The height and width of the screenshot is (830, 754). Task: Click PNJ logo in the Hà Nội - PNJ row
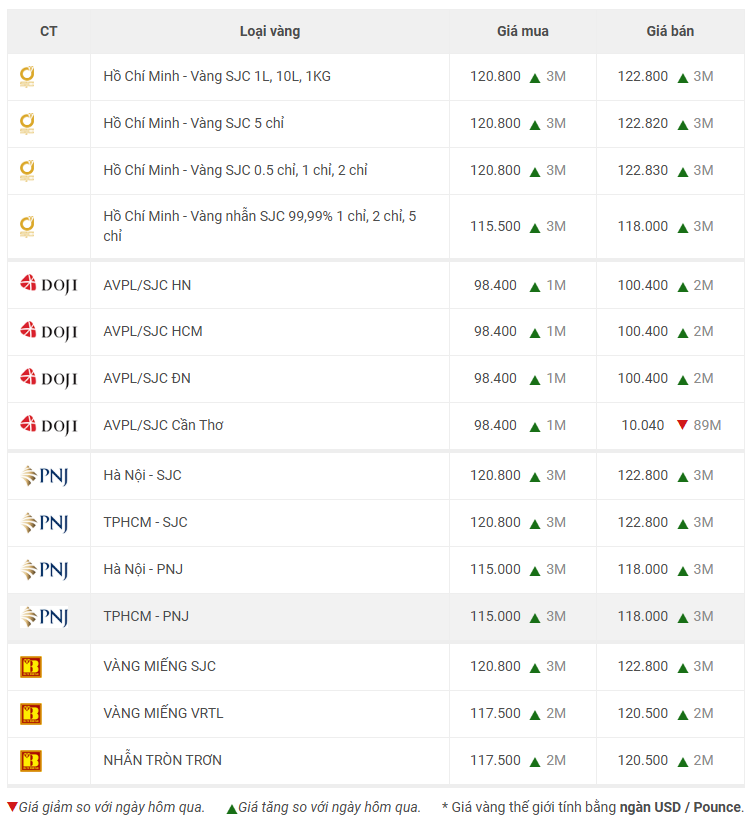pos(44,570)
